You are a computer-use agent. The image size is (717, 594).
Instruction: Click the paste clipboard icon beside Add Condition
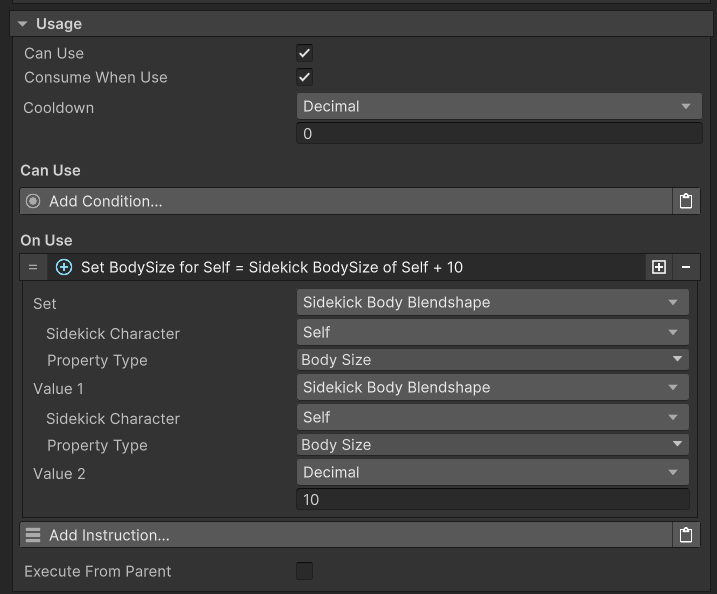685,201
